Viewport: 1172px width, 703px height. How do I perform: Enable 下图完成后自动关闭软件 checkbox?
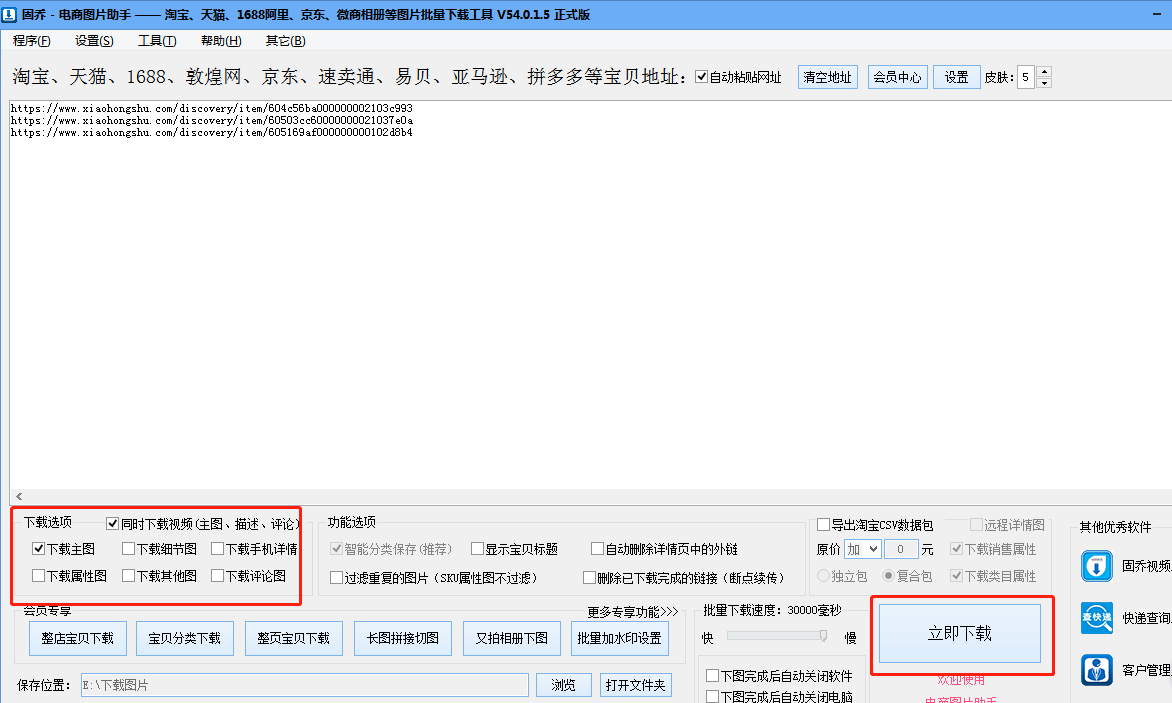click(713, 675)
